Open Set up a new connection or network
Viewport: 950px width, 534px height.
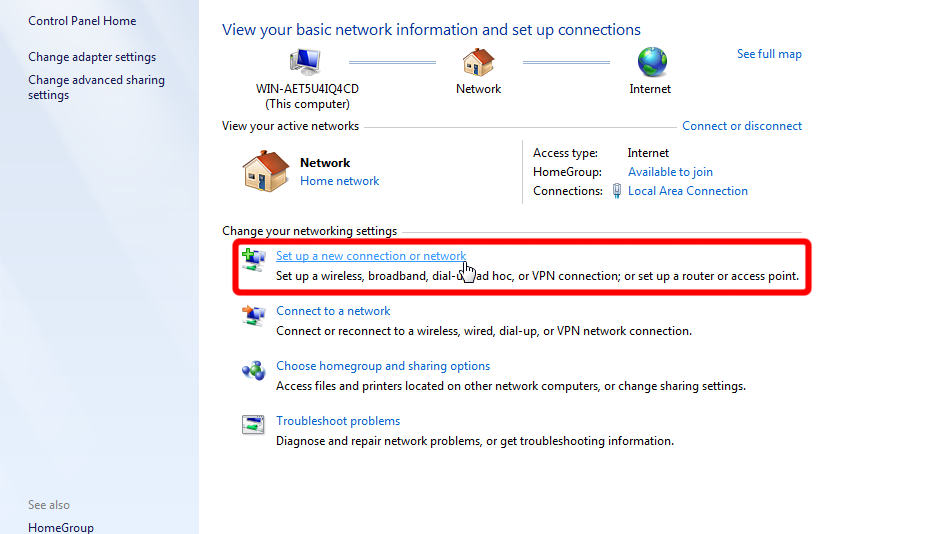point(370,256)
